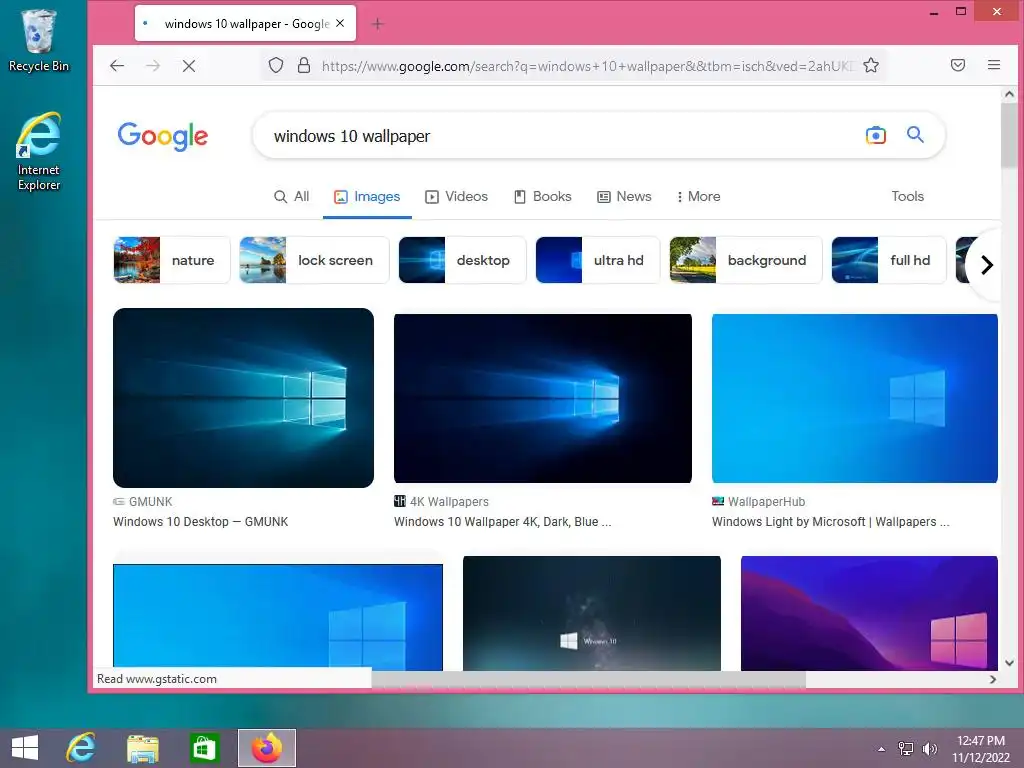Click the vertical scrollbar up arrow
The width and height of the screenshot is (1024, 768).
coord(1010,94)
